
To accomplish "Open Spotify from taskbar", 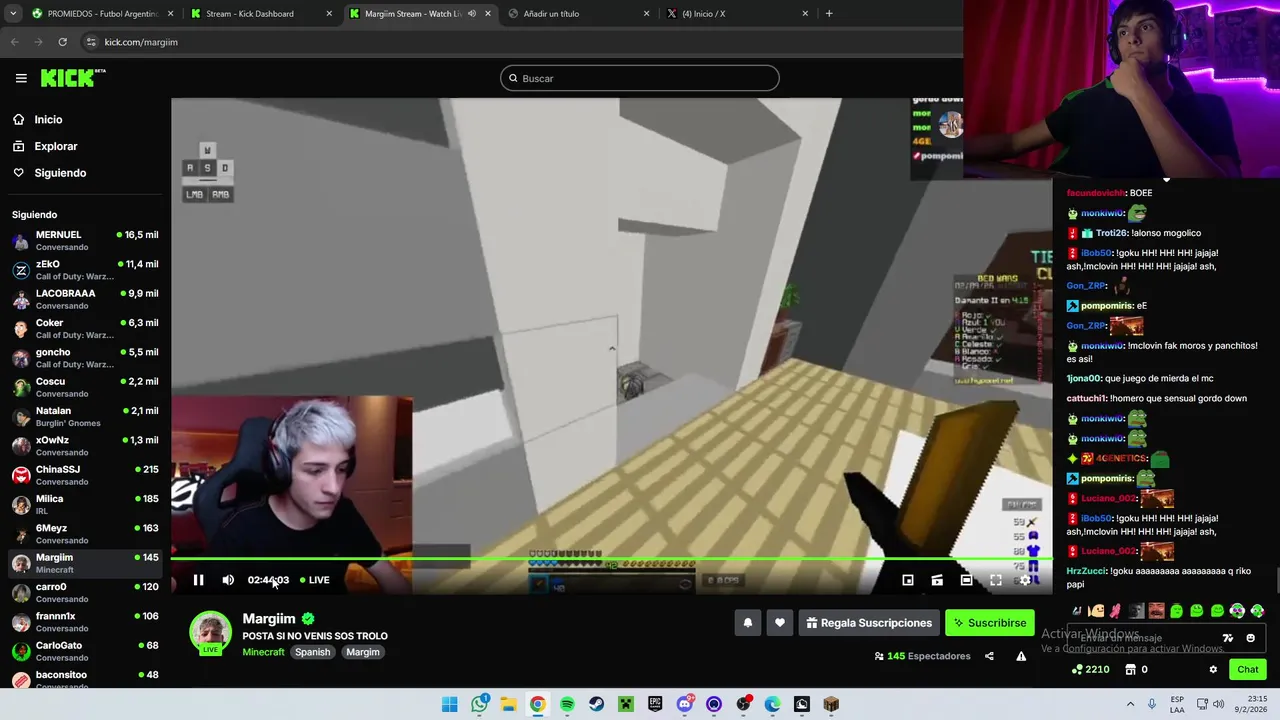I will pyautogui.click(x=567, y=704).
